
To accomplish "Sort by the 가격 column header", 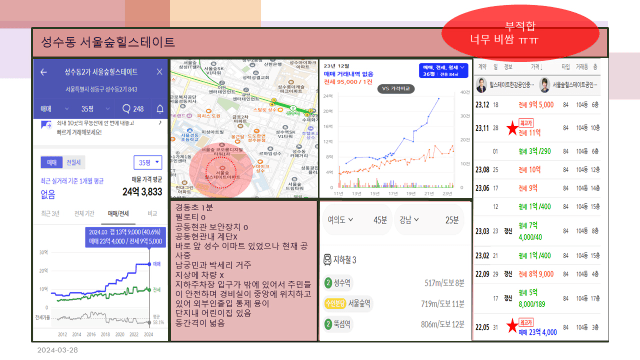I will pyautogui.click(x=536, y=67).
